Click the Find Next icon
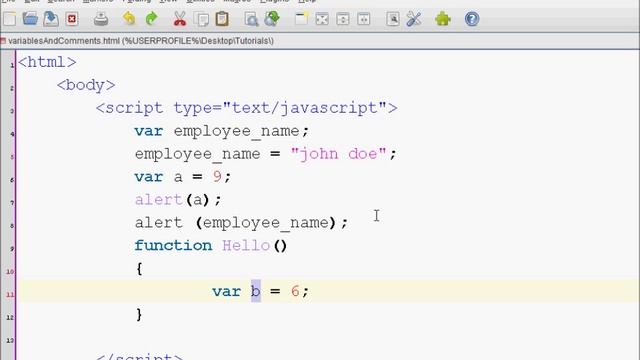Image resolution: width=640 pixels, height=360 pixels. [272, 19]
